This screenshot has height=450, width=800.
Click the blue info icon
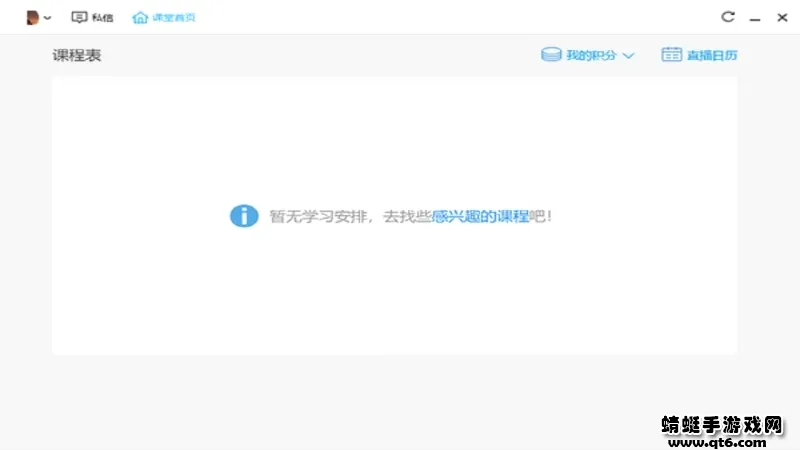coord(244,216)
